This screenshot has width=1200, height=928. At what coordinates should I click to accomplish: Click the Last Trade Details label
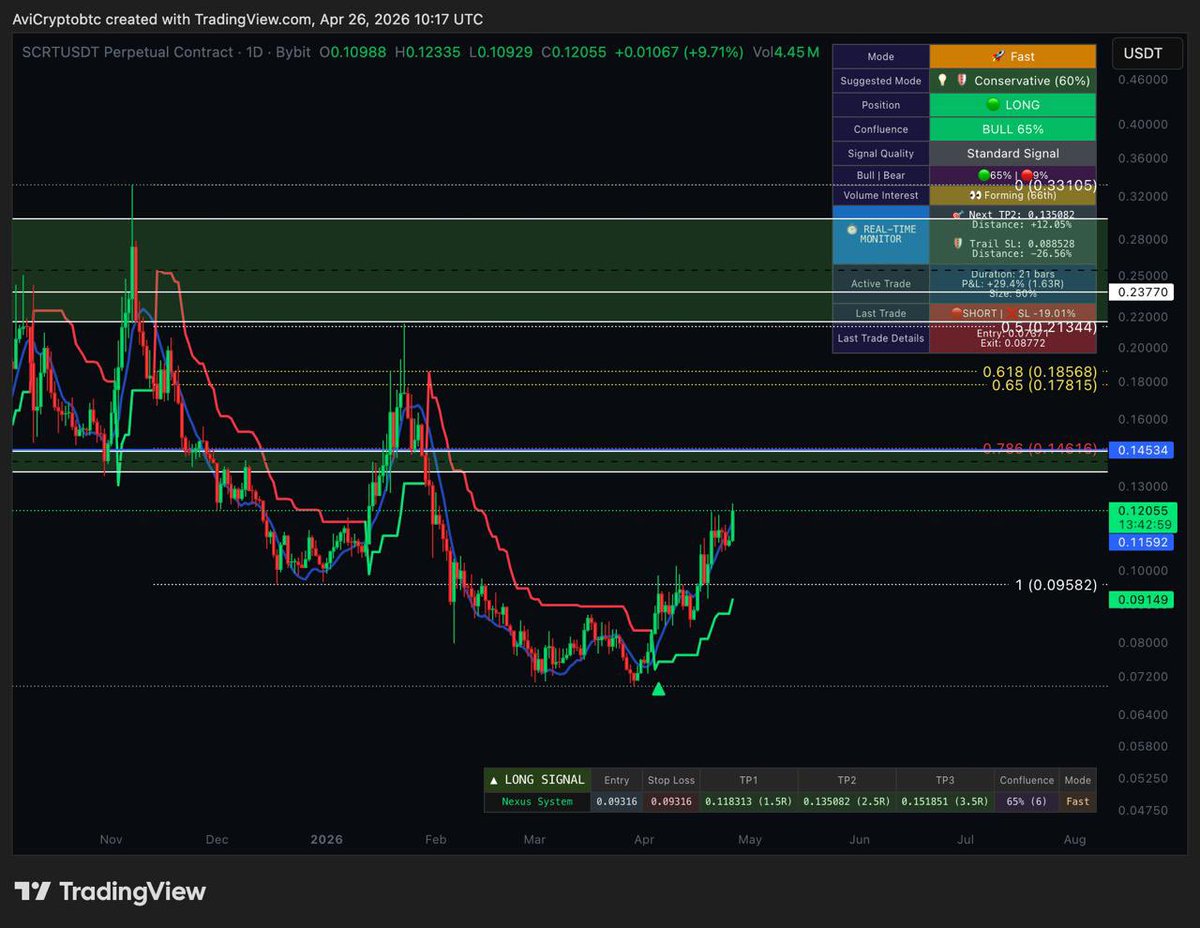pos(881,338)
